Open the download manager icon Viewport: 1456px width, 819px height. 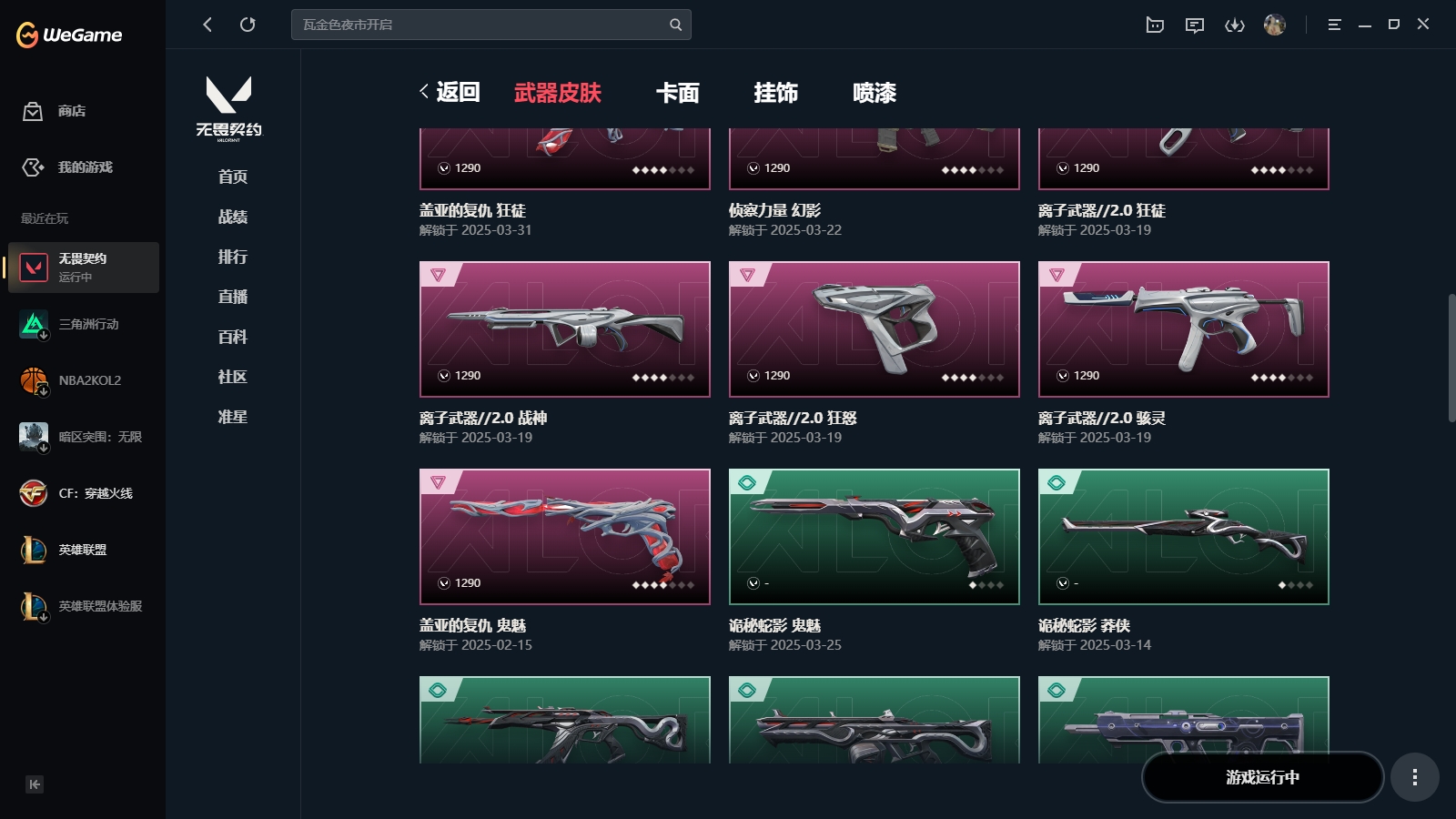click(1235, 25)
